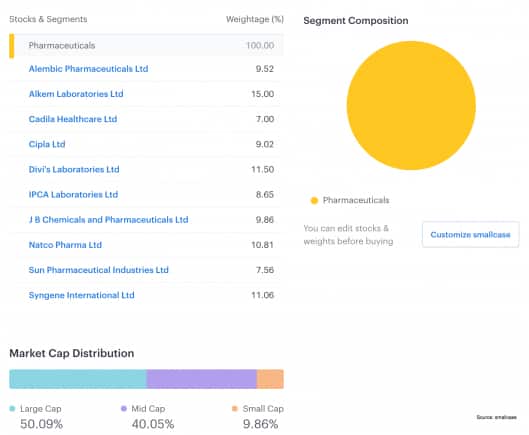The image size is (529, 435).
Task: Click the Pharmaceuticals legend label
Action: (x=356, y=200)
